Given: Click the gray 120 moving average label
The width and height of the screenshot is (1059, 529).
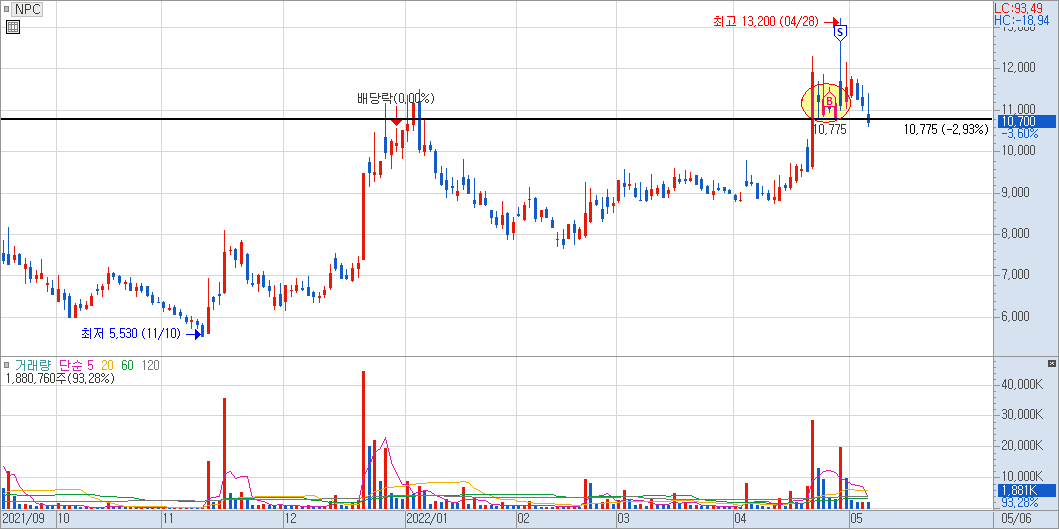Looking at the screenshot, I should [151, 366].
